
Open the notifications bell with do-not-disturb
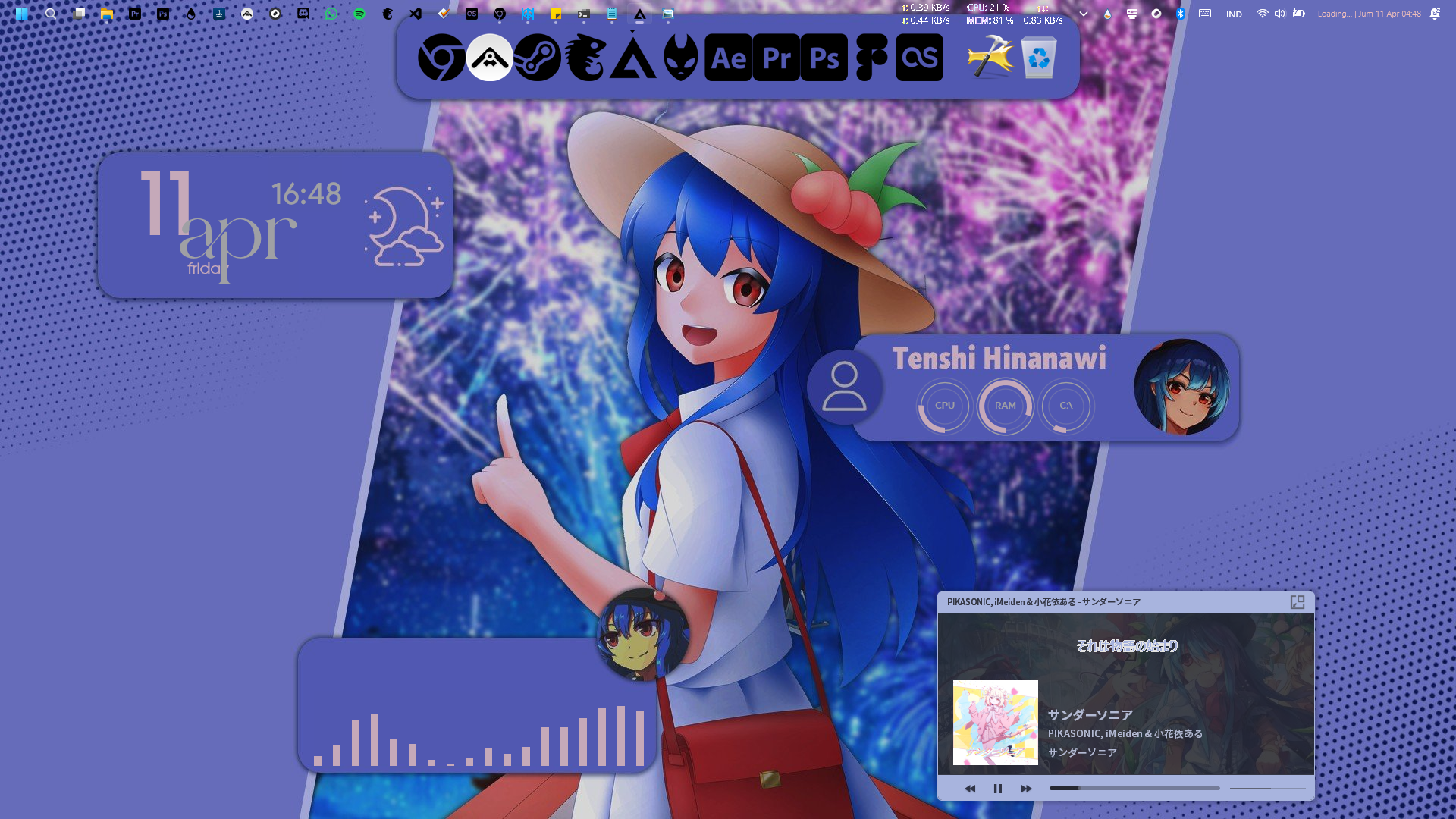[x=1435, y=14]
